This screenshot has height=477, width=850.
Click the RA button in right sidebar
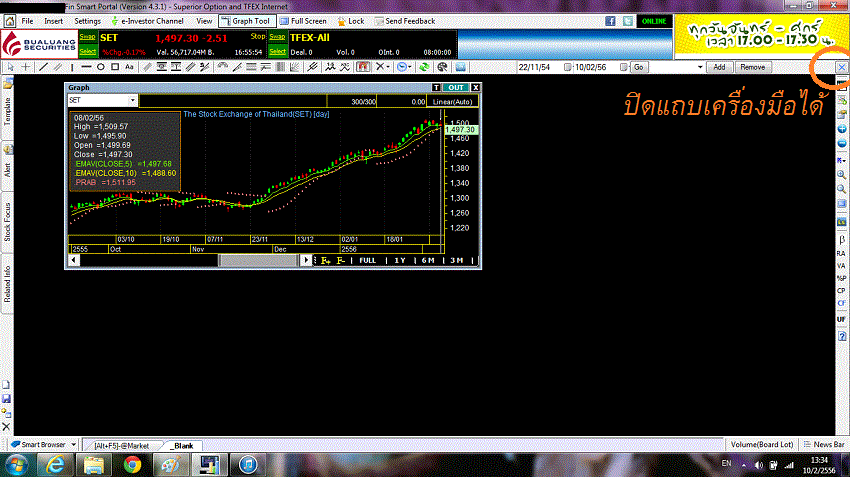841,253
